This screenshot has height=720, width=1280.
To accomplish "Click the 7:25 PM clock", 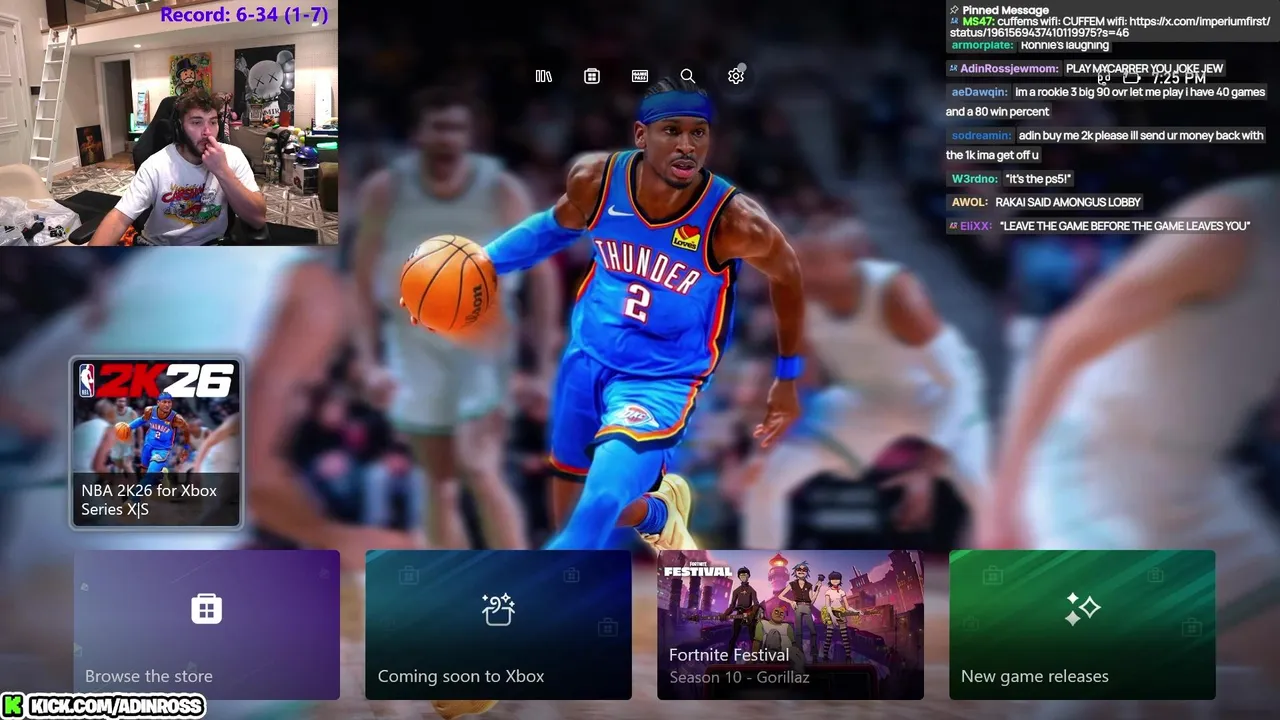I will point(1178,78).
